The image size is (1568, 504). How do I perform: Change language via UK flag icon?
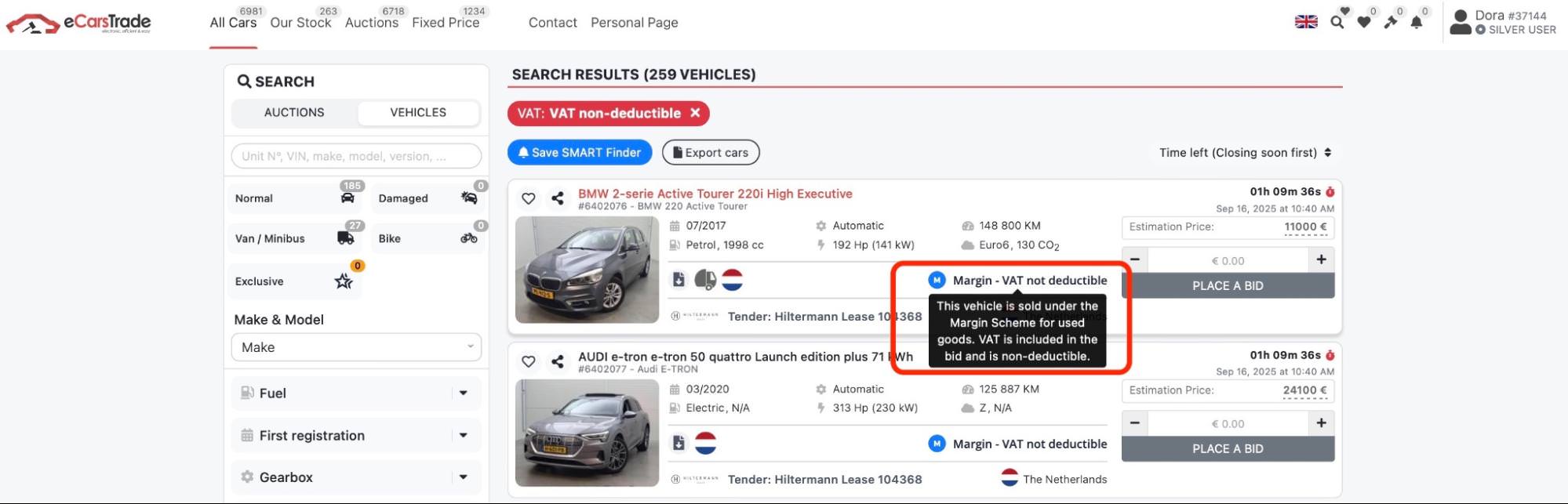[1306, 22]
